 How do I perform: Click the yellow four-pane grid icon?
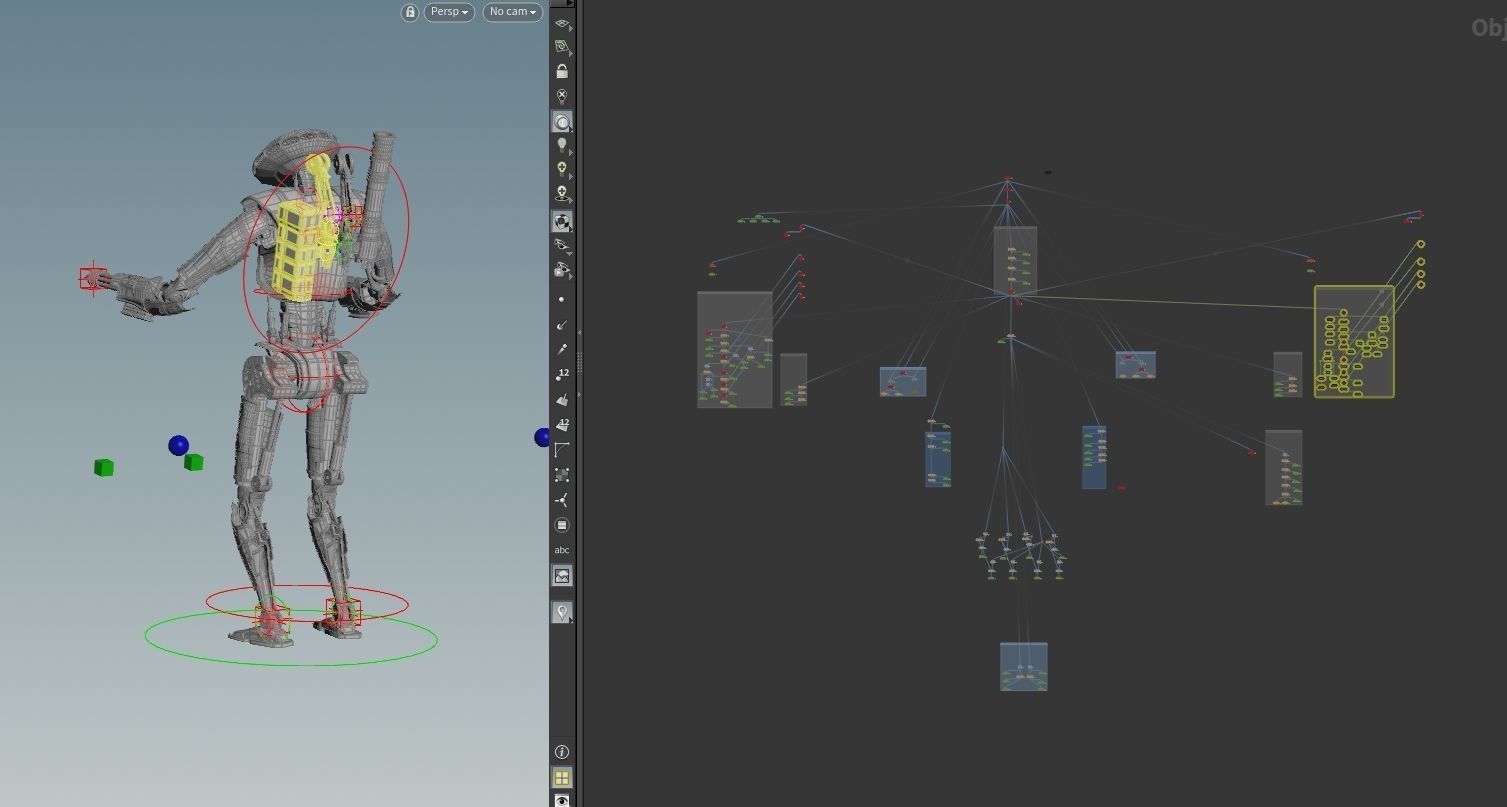(562, 778)
